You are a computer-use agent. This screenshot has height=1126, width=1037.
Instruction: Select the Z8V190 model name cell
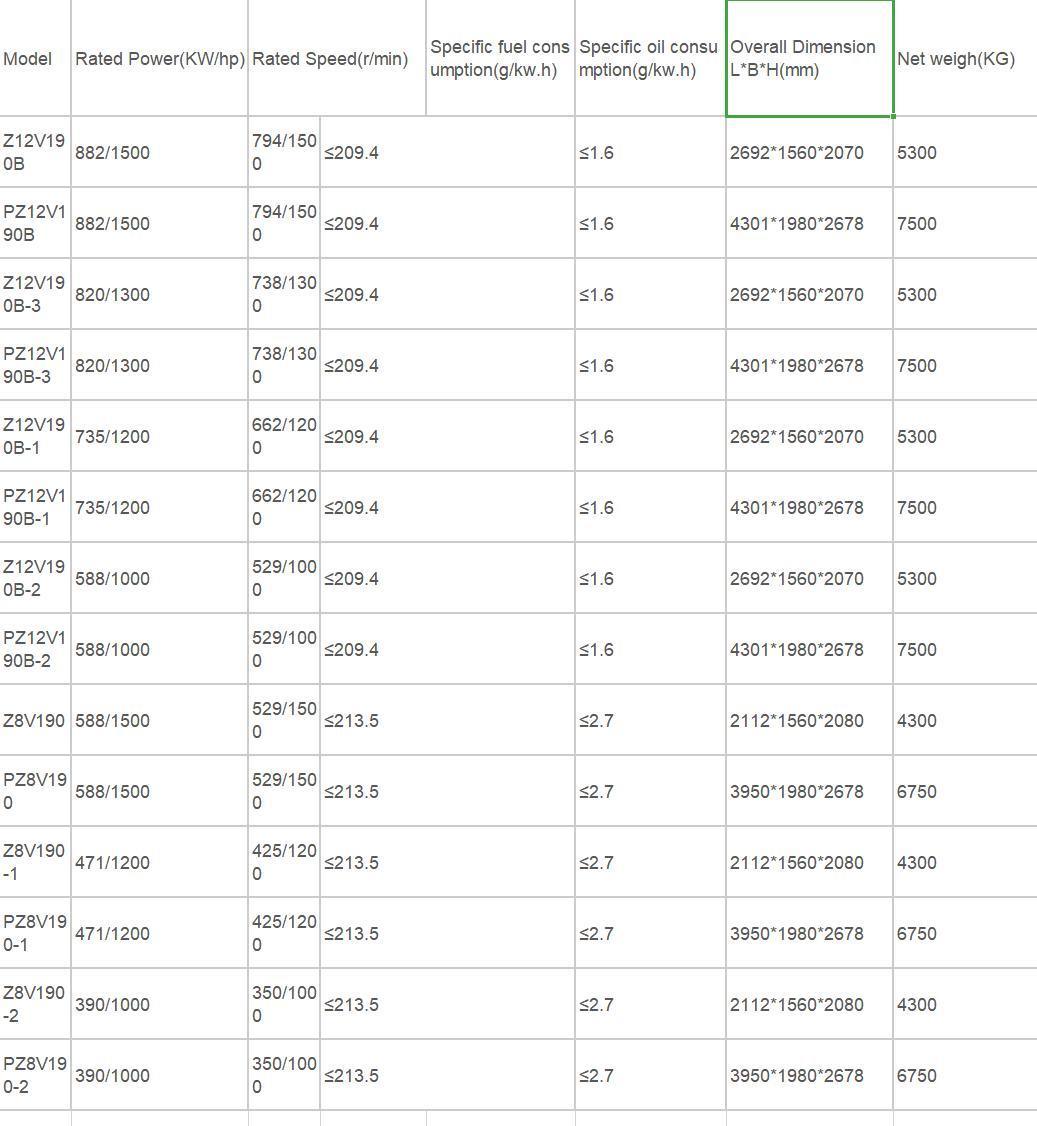click(x=34, y=720)
